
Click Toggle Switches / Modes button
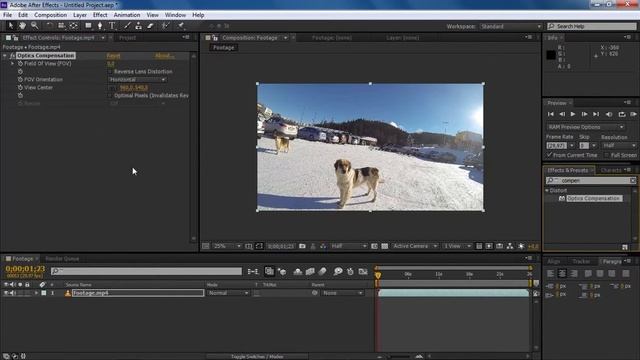click(257, 357)
